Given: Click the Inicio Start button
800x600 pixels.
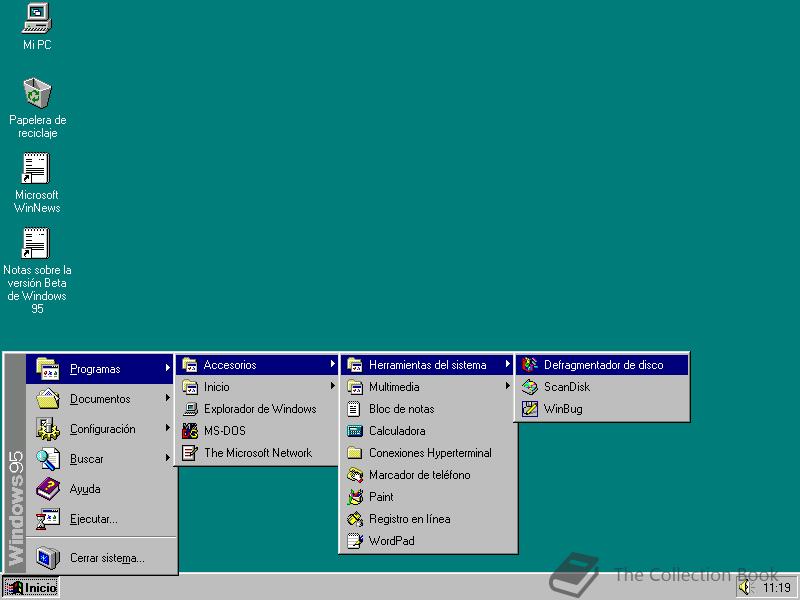Looking at the screenshot, I should [31, 587].
